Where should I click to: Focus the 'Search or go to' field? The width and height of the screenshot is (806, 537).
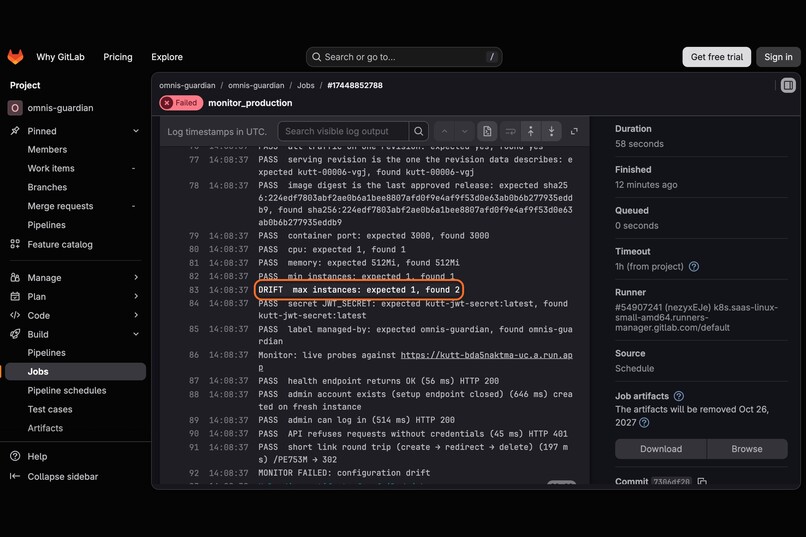(x=404, y=57)
